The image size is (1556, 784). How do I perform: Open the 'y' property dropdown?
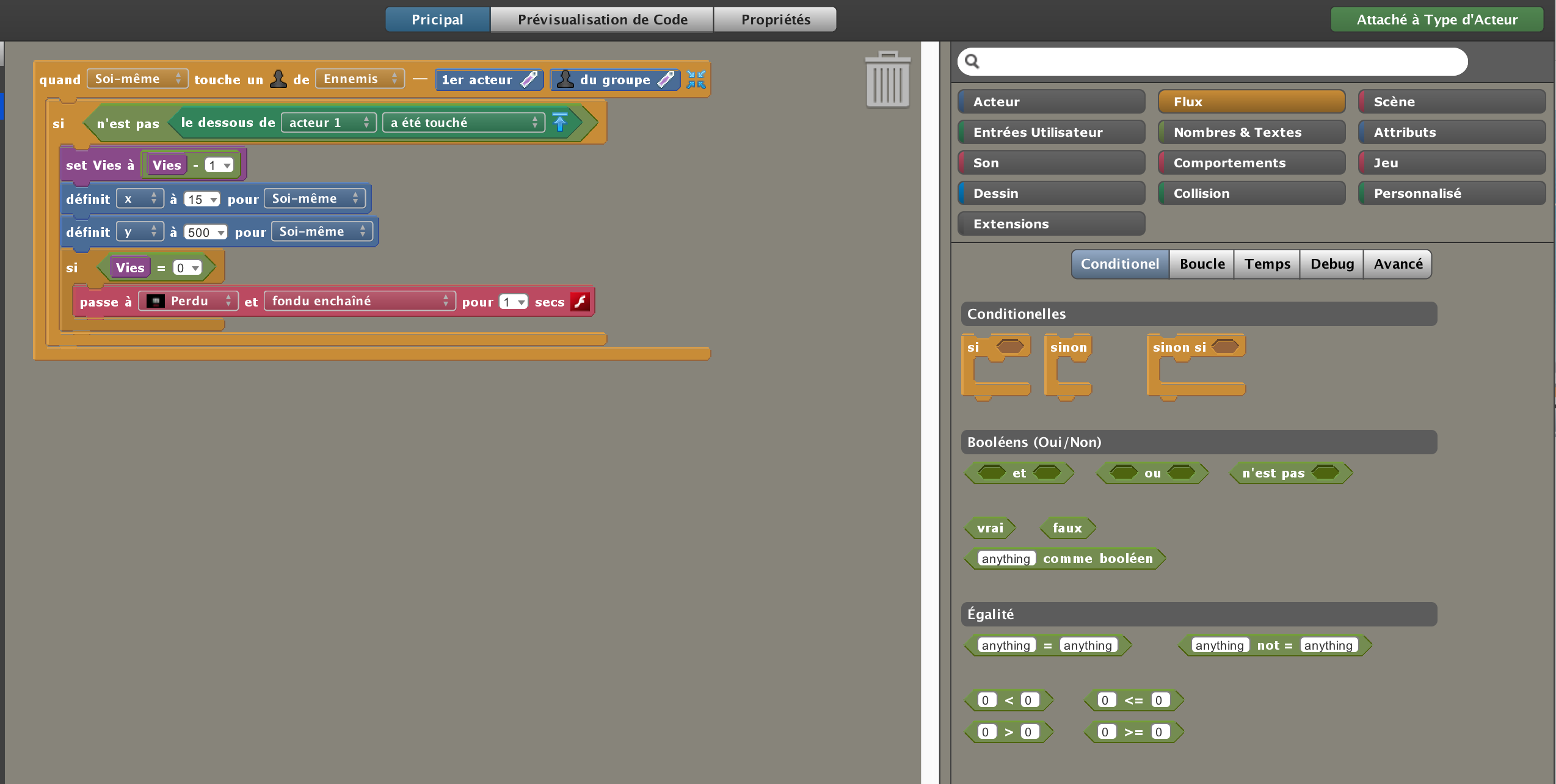pyautogui.click(x=140, y=231)
